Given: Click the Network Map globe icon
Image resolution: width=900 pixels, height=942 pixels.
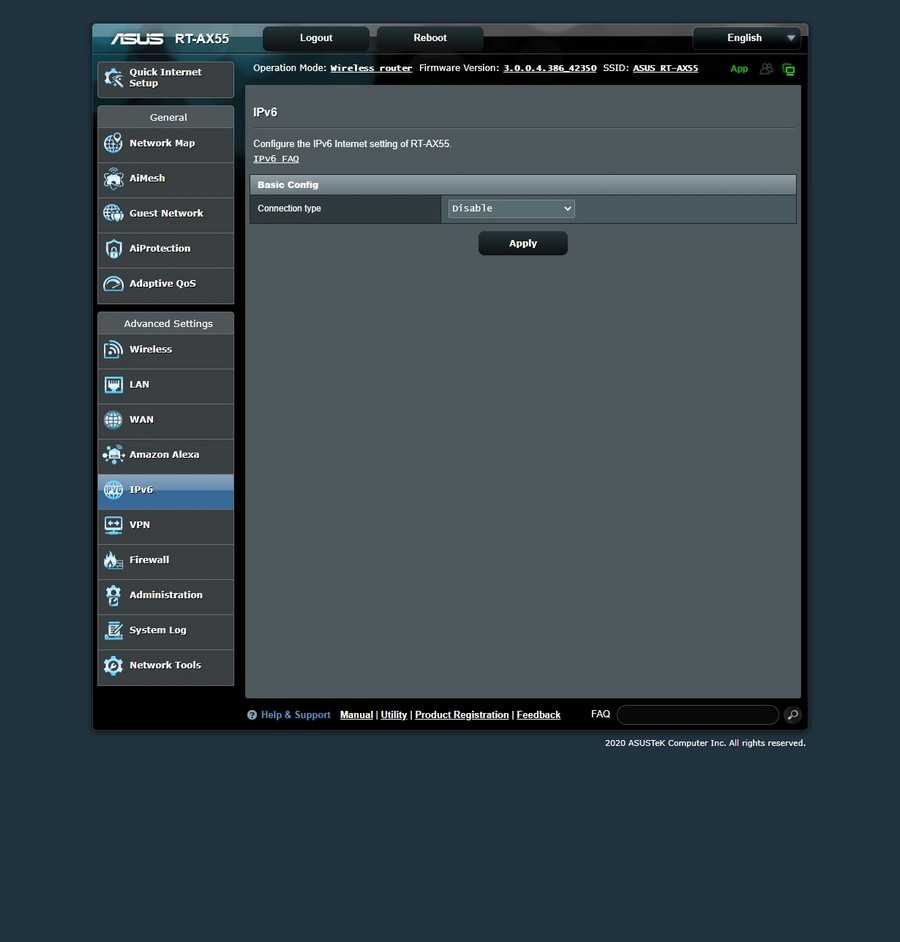Looking at the screenshot, I should (113, 144).
